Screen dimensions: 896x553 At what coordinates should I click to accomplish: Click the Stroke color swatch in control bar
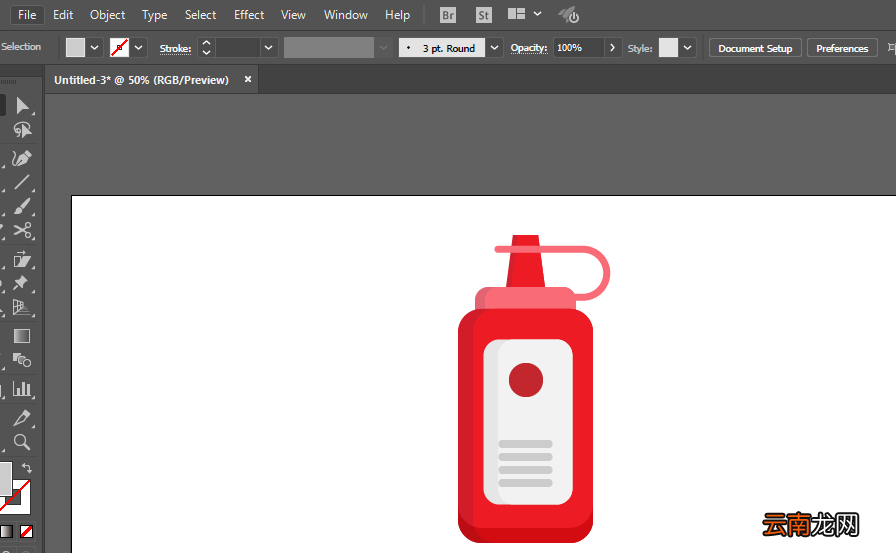click(x=119, y=47)
